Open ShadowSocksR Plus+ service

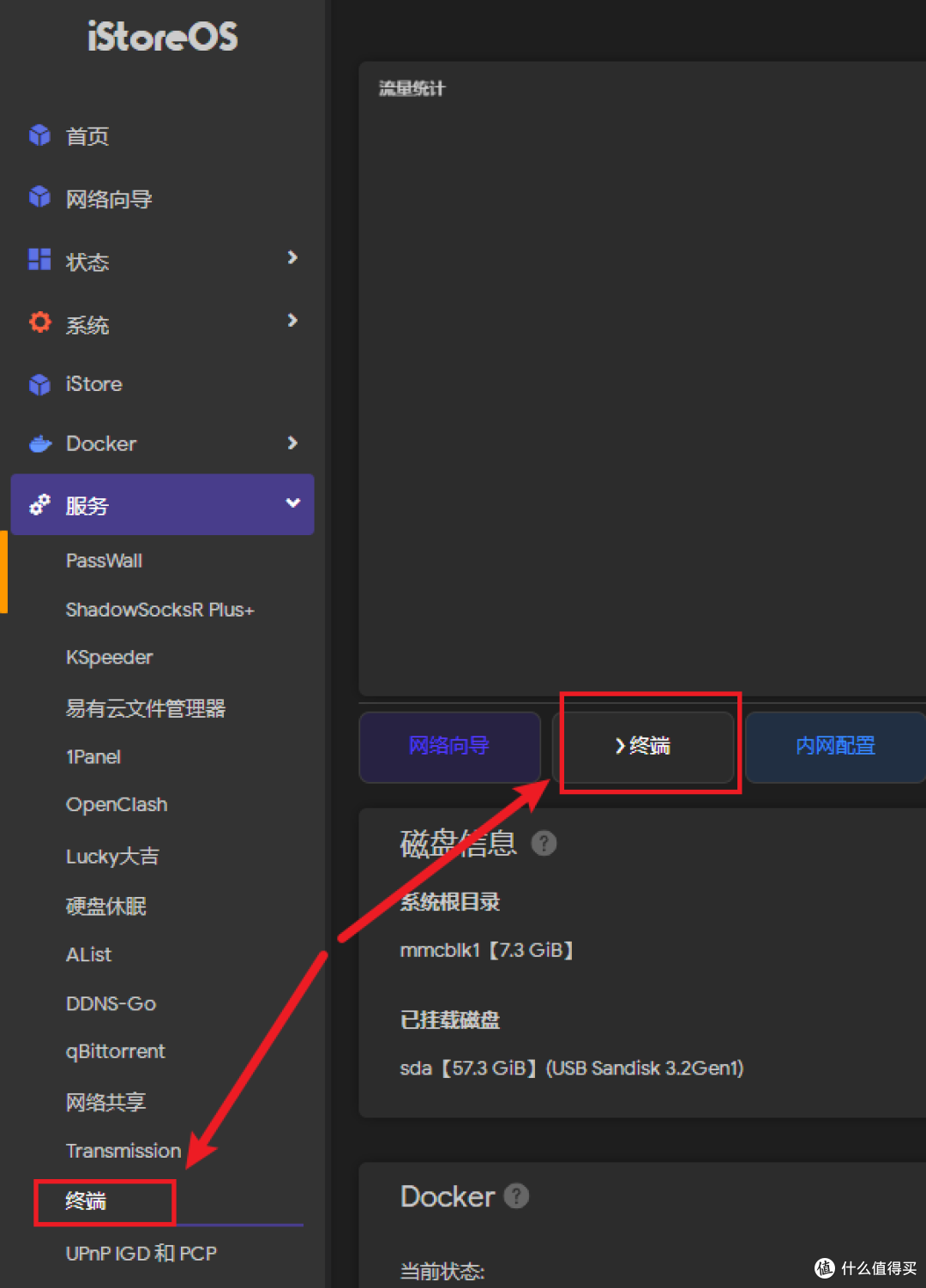160,610
